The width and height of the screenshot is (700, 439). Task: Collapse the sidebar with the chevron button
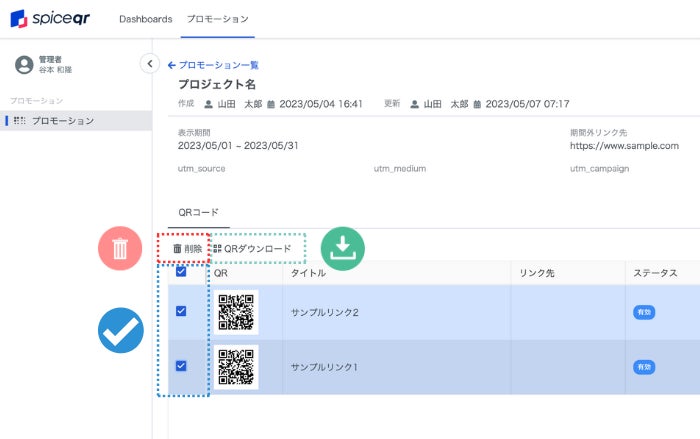[150, 63]
